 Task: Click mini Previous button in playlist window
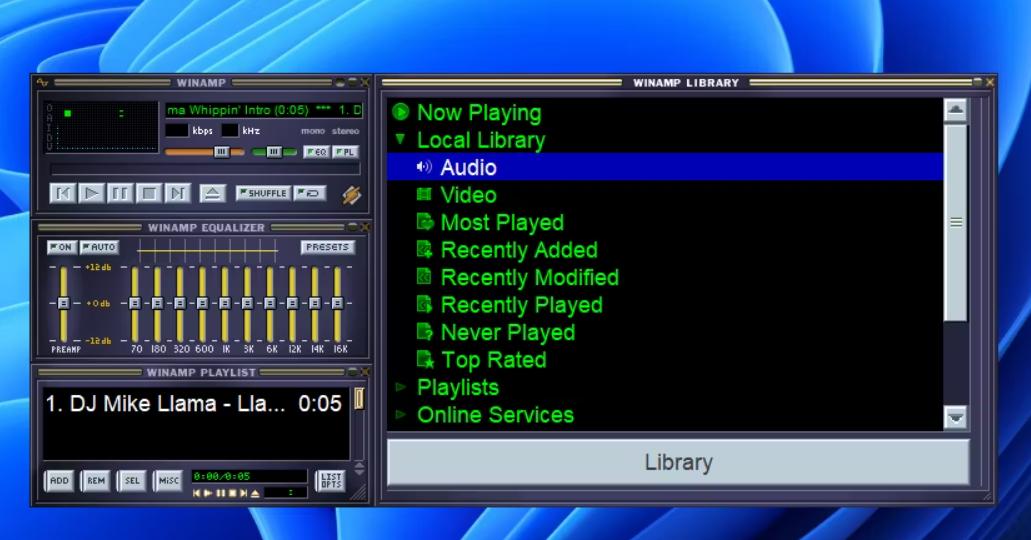coord(196,493)
